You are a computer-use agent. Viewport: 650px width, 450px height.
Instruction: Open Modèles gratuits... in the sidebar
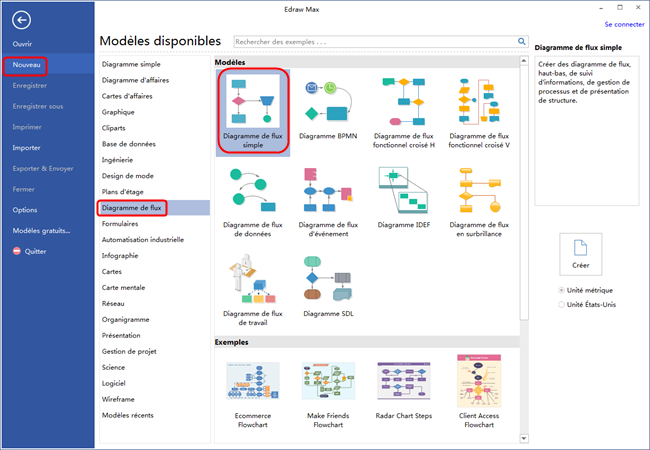click(41, 231)
